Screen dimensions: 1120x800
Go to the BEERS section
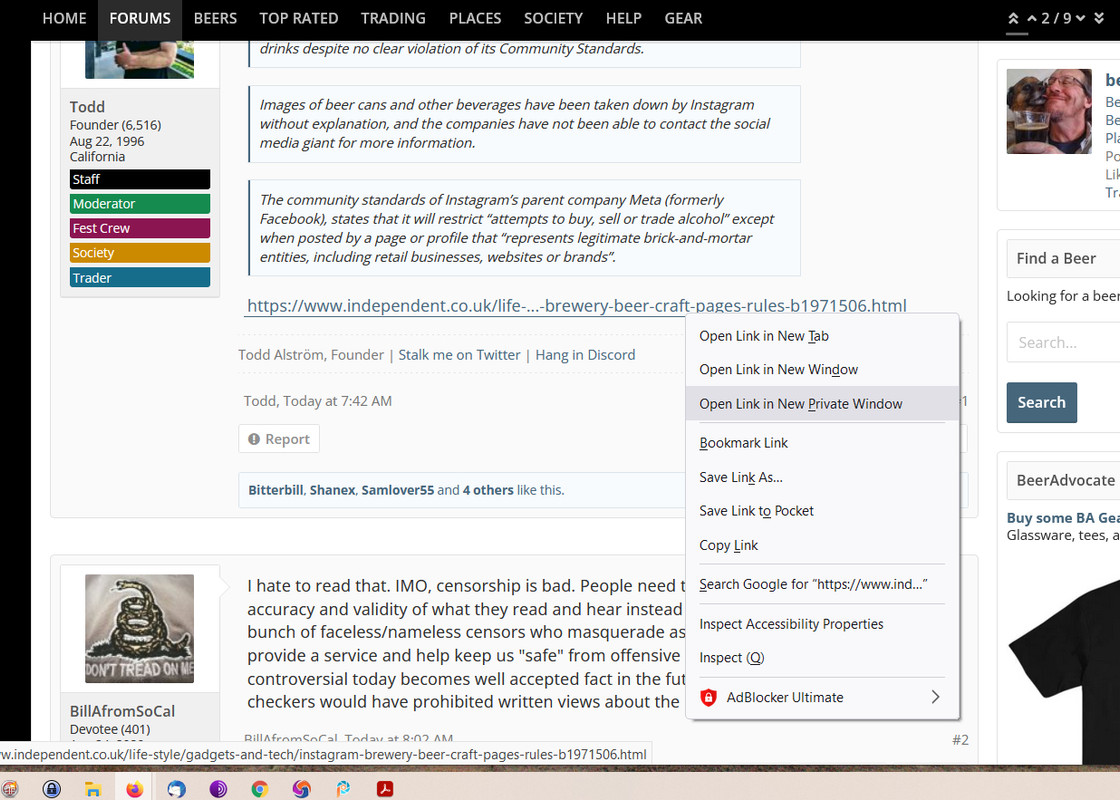click(x=215, y=19)
